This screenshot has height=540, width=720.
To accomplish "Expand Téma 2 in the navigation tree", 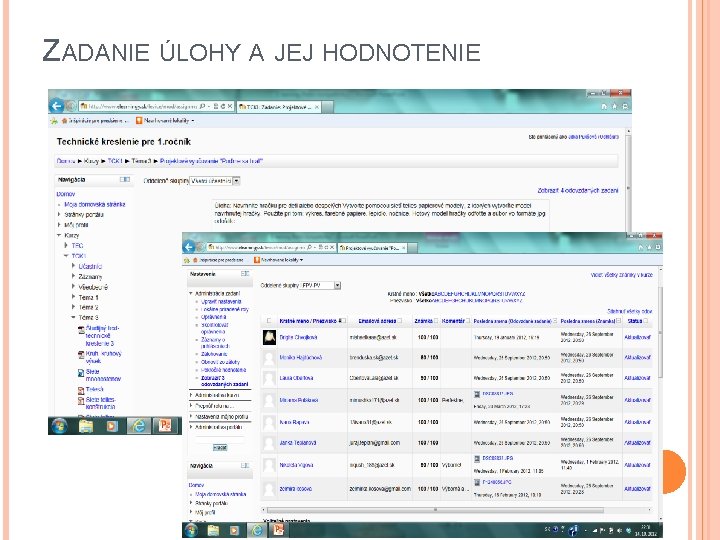I will coord(73,307).
